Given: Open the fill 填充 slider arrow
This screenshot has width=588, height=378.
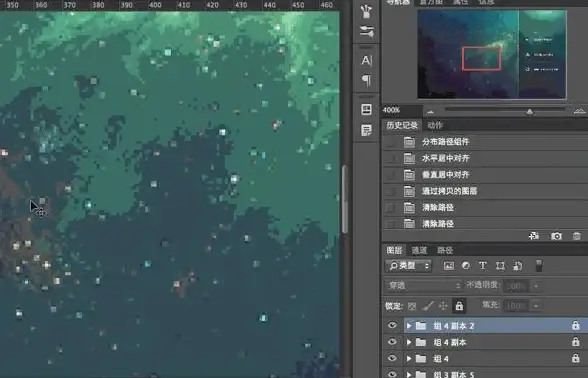Looking at the screenshot, I should pos(536,306).
